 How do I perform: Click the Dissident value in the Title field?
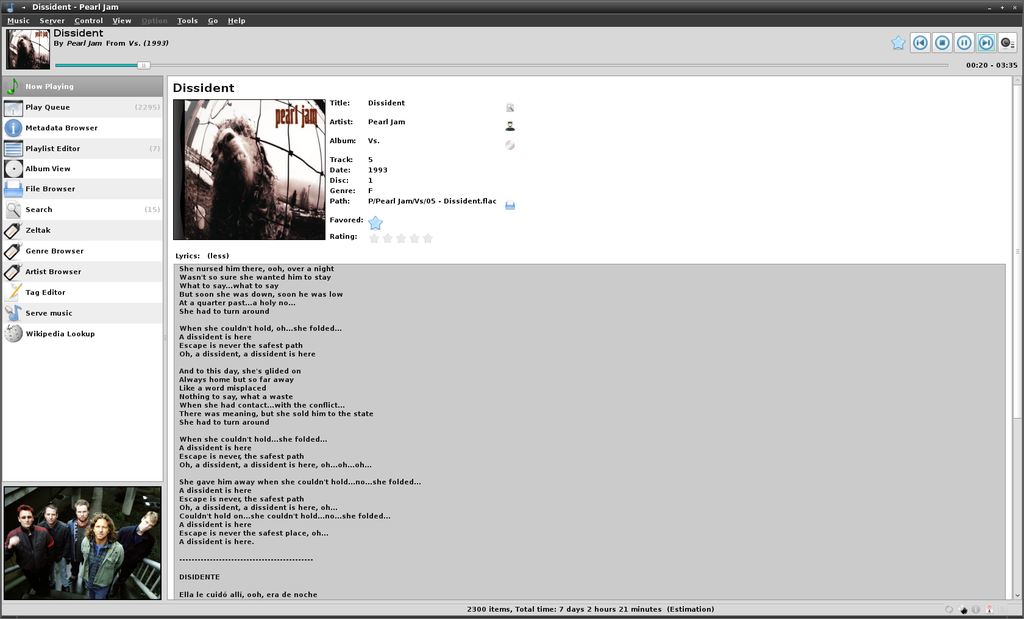[386, 103]
